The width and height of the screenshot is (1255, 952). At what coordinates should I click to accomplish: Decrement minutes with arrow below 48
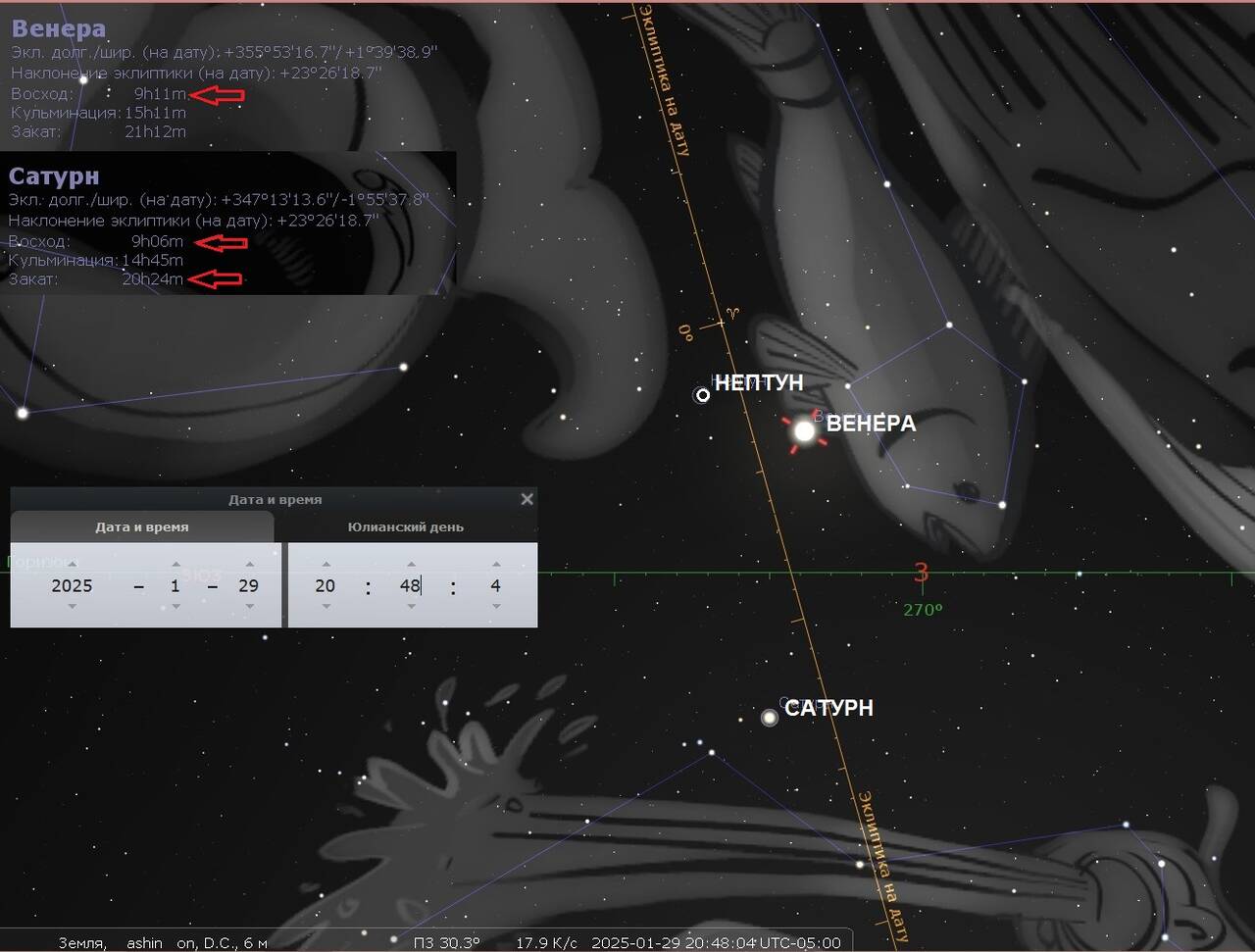click(x=411, y=607)
